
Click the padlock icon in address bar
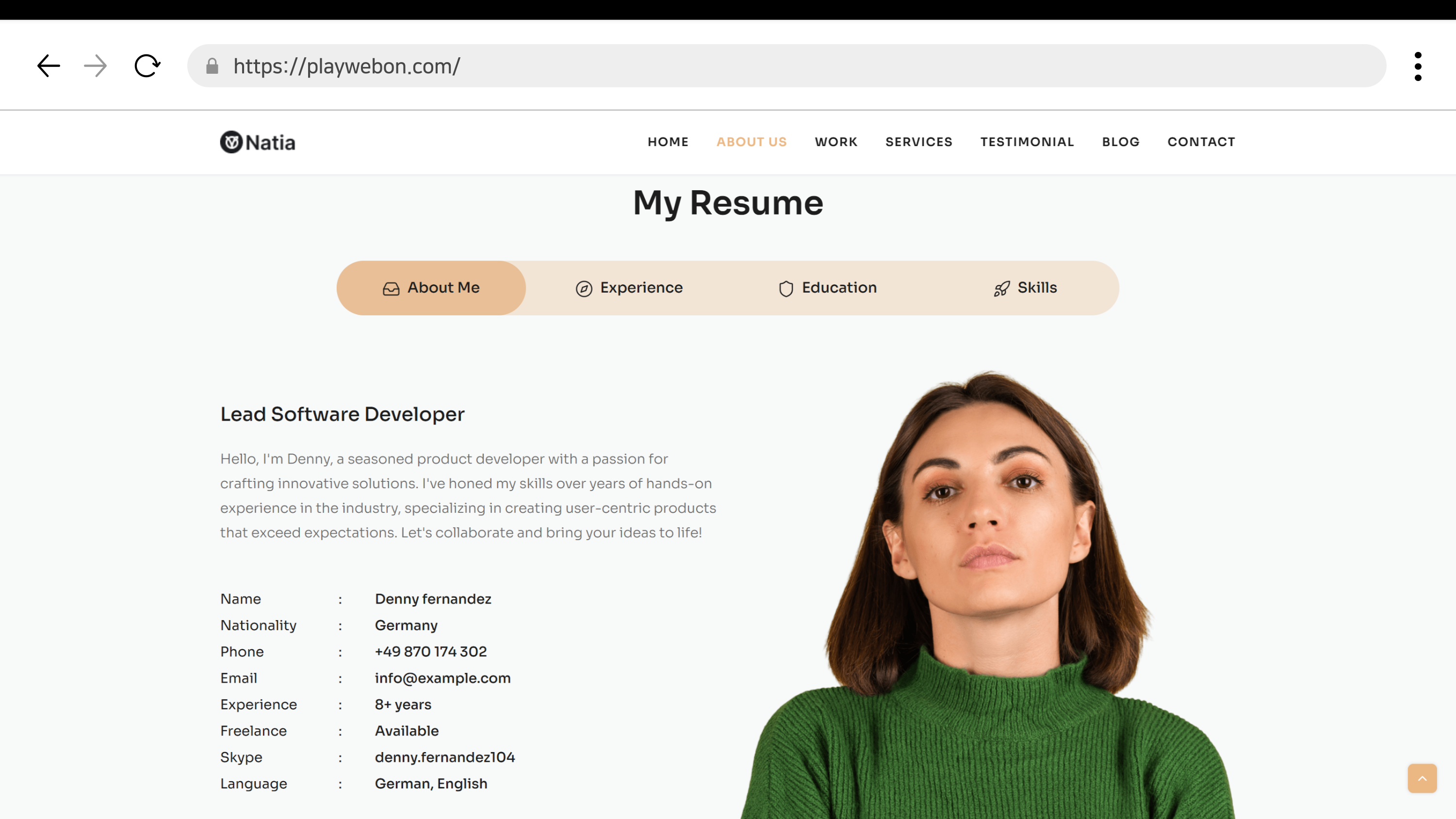pyautogui.click(x=212, y=66)
